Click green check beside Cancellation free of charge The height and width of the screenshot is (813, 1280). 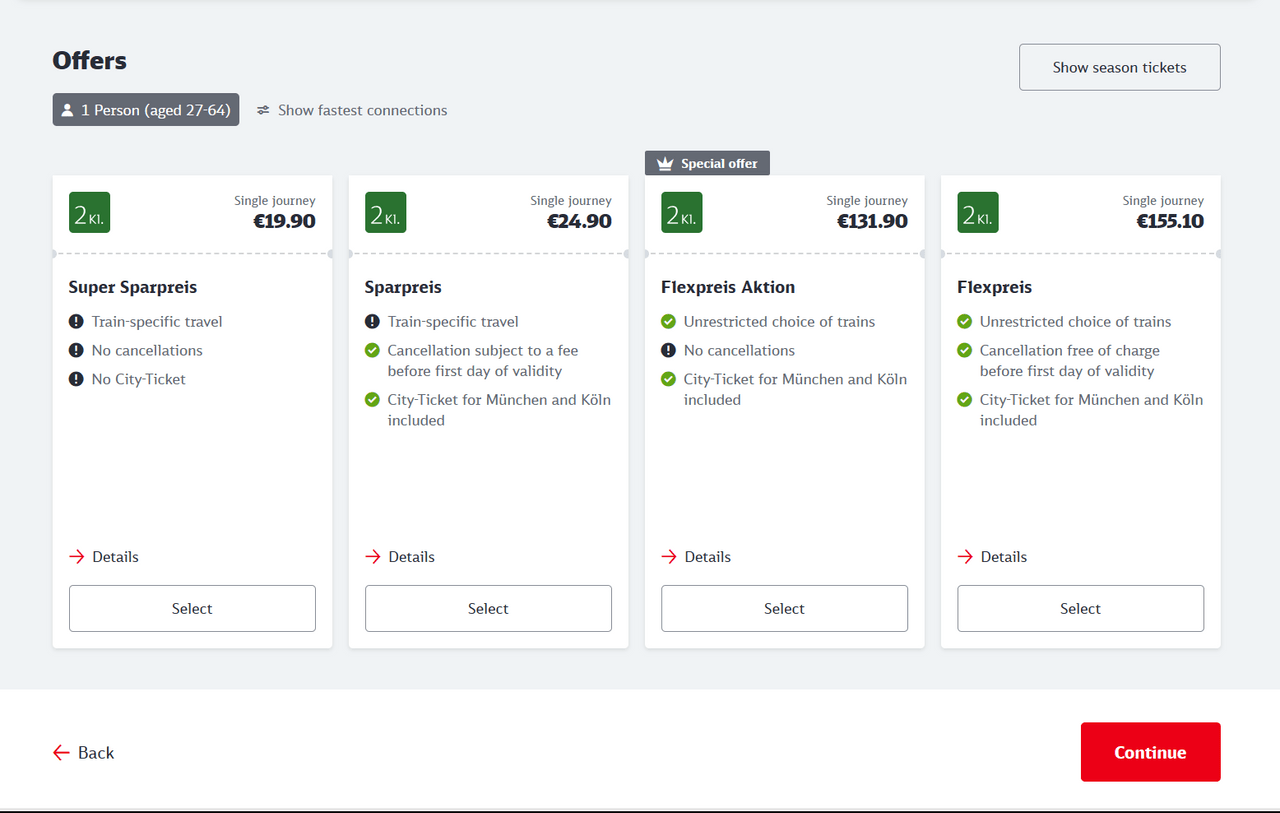tap(964, 351)
